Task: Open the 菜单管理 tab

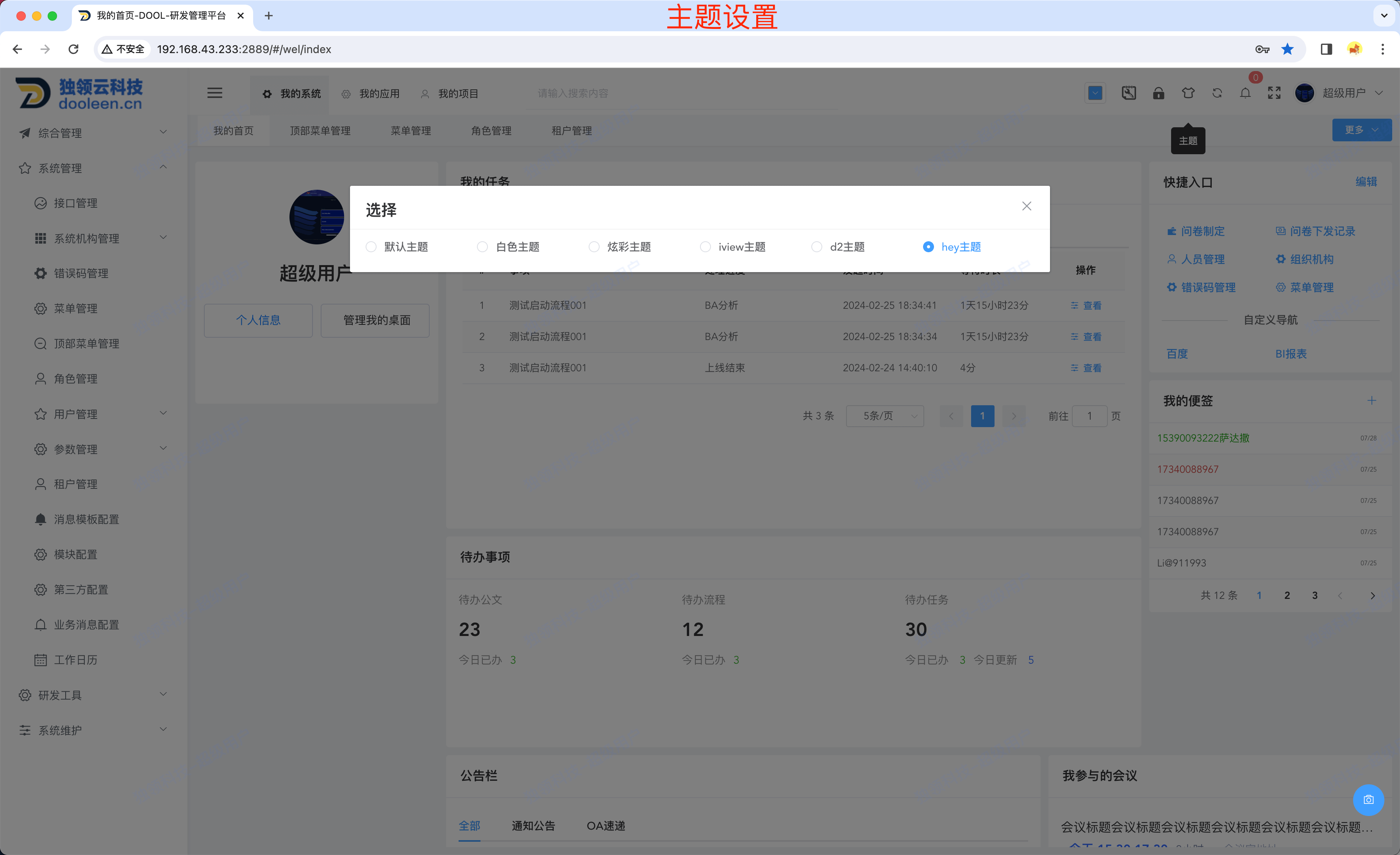Action: (x=410, y=130)
